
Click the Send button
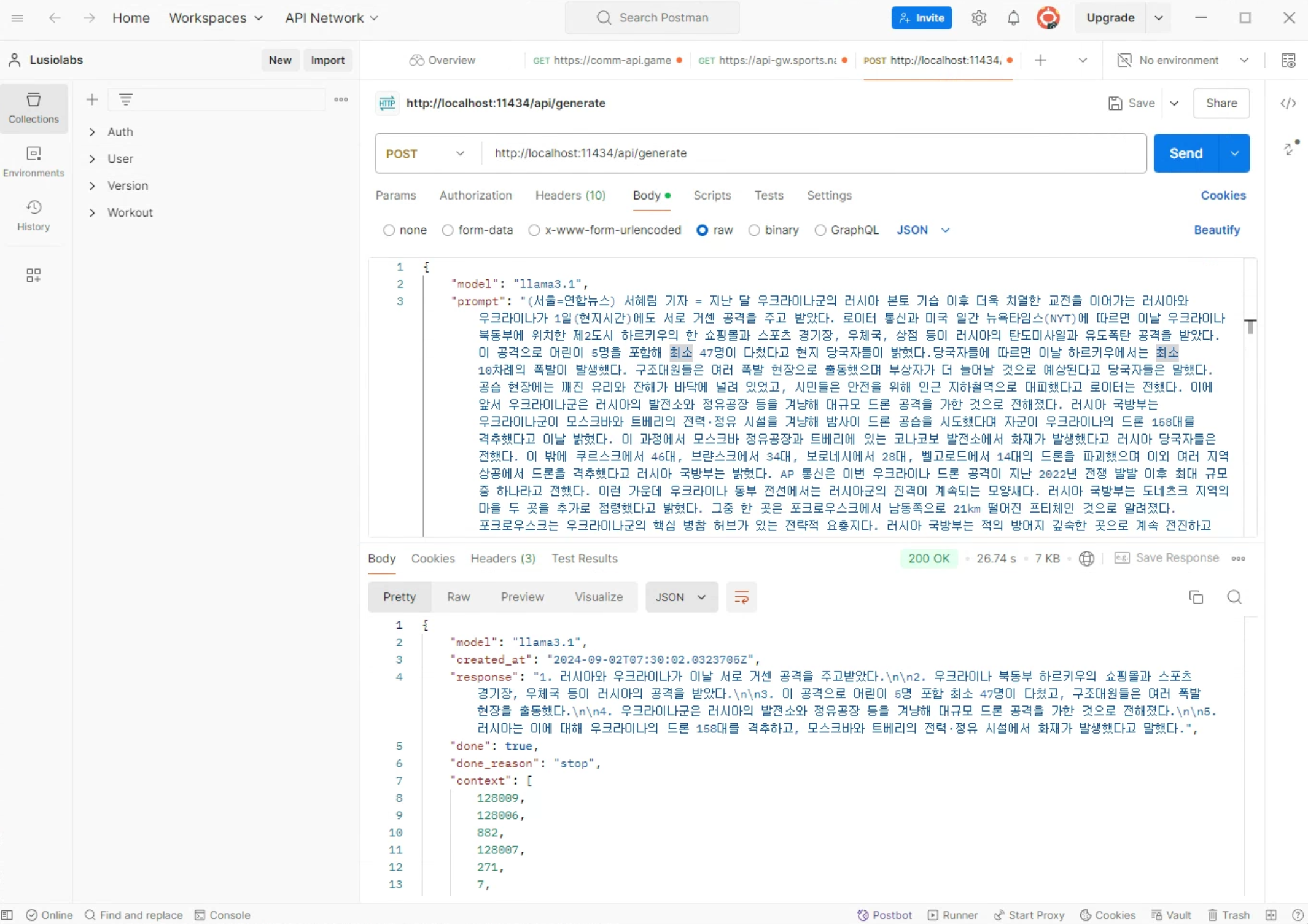1185,153
